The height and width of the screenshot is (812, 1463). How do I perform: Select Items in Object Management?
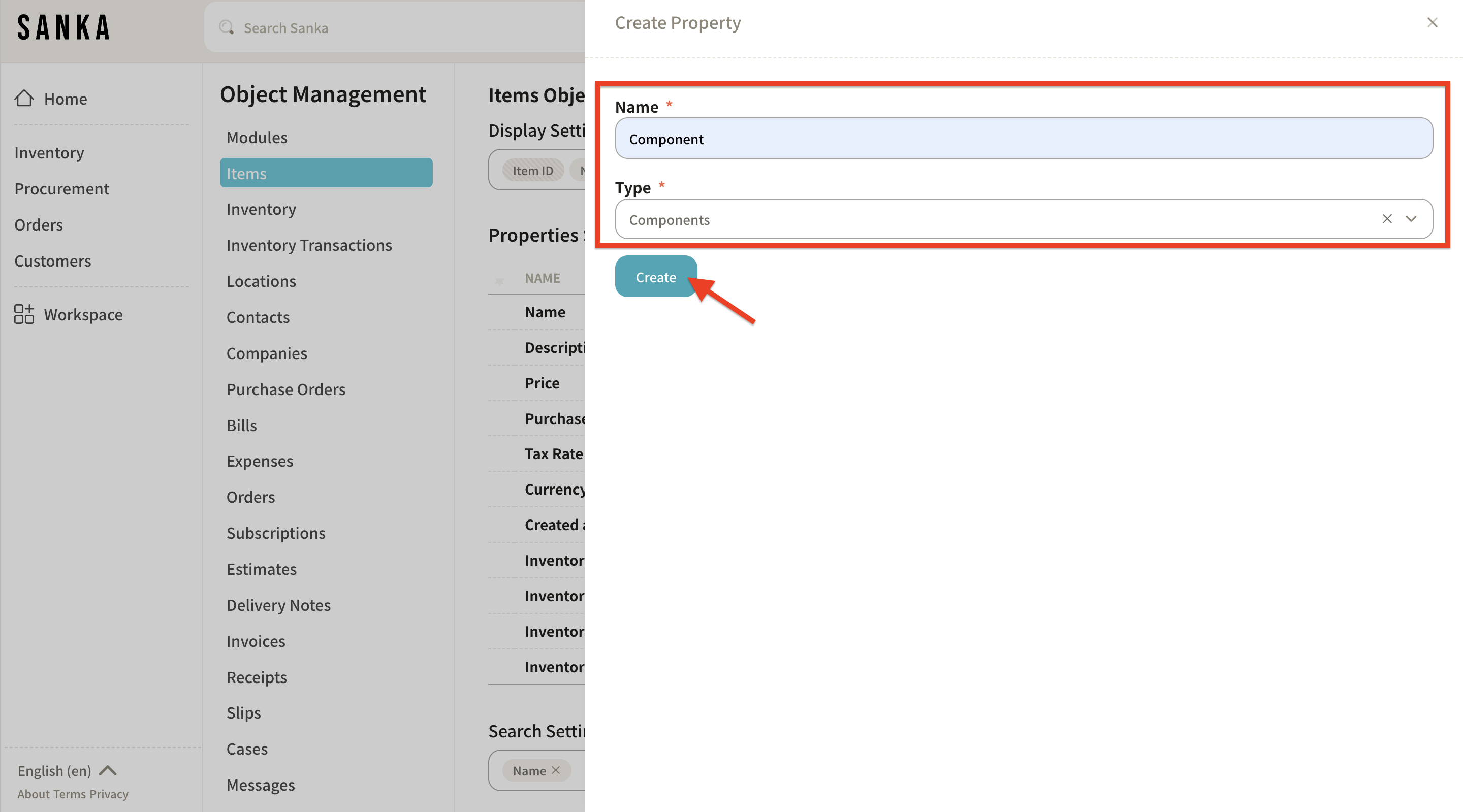326,173
